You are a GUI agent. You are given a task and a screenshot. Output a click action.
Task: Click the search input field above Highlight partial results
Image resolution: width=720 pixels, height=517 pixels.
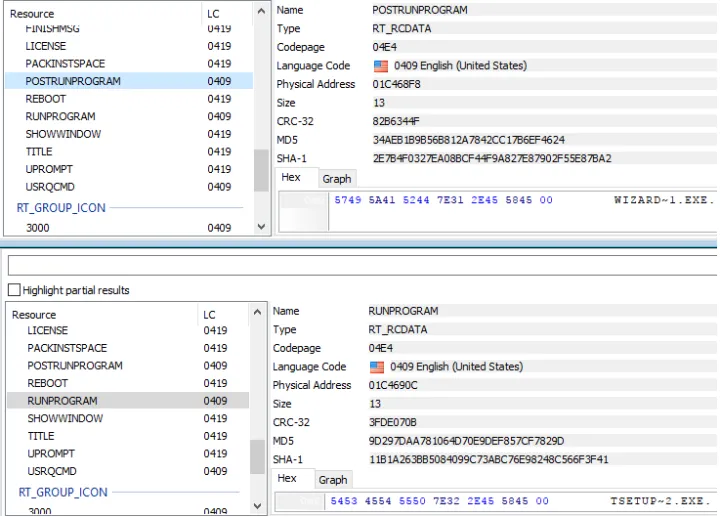(363, 265)
